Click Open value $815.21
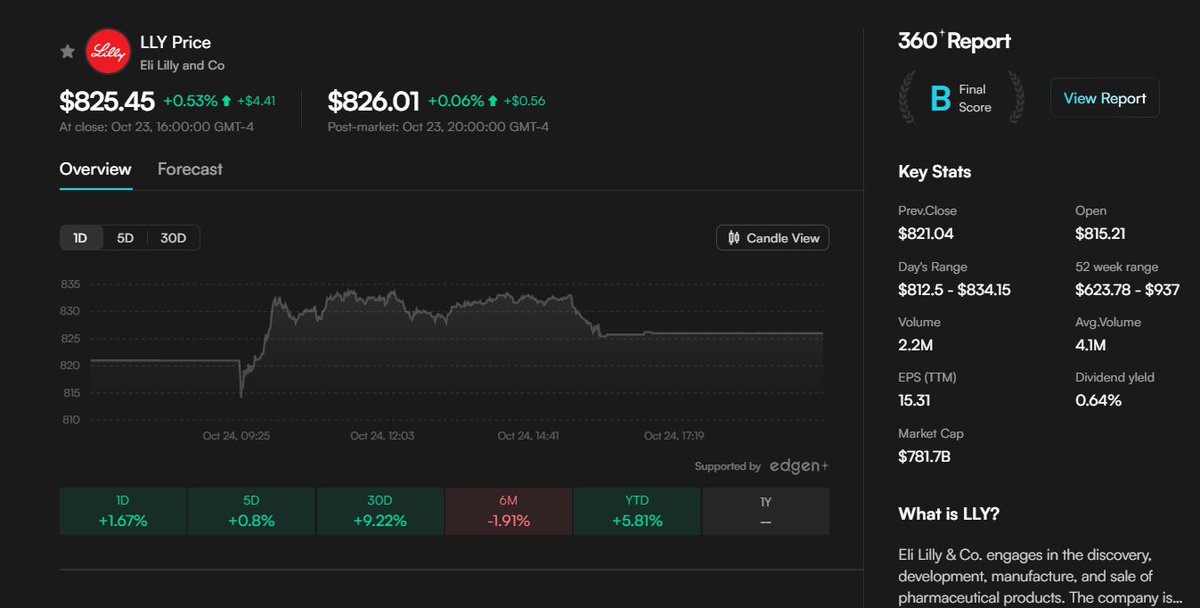Image resolution: width=1200 pixels, height=608 pixels. 1103,234
